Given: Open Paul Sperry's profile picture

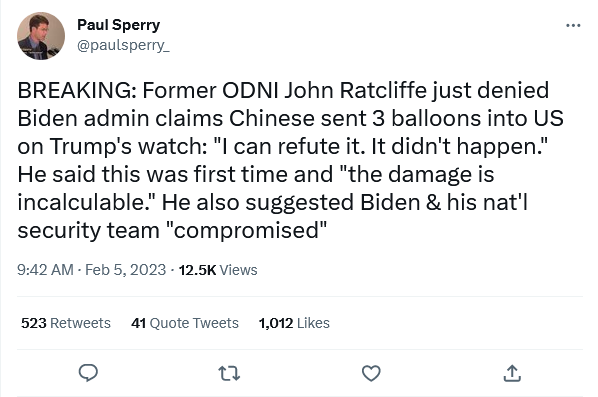Looking at the screenshot, I should (x=41, y=36).
